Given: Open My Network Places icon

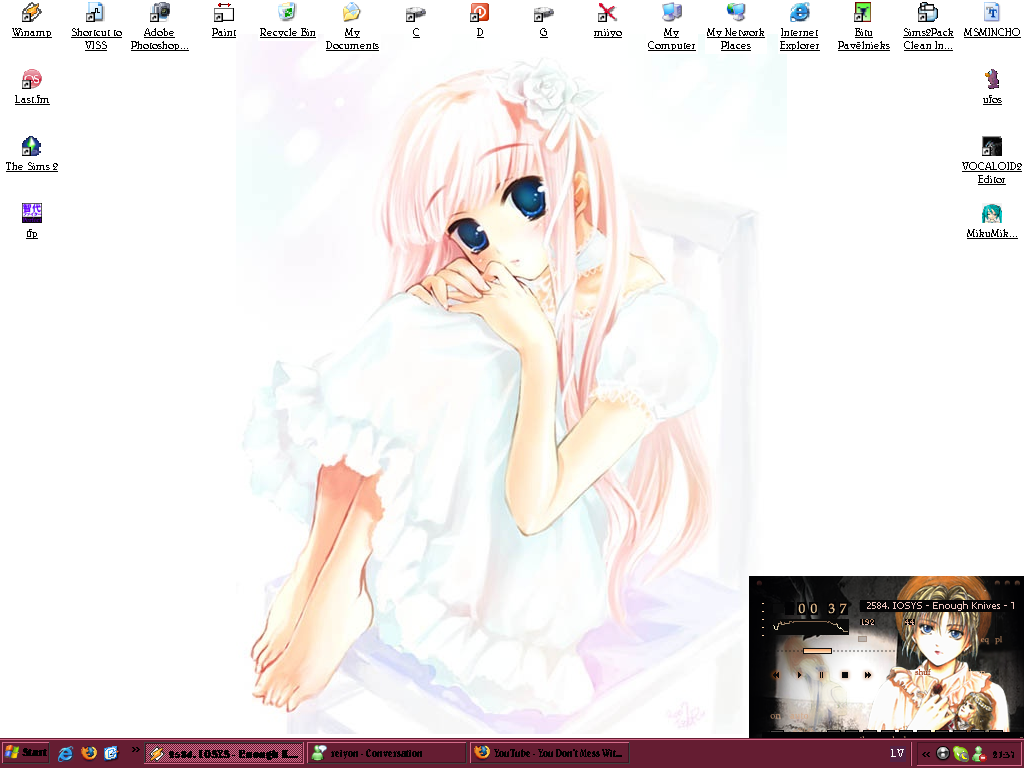Looking at the screenshot, I should (x=735, y=26).
